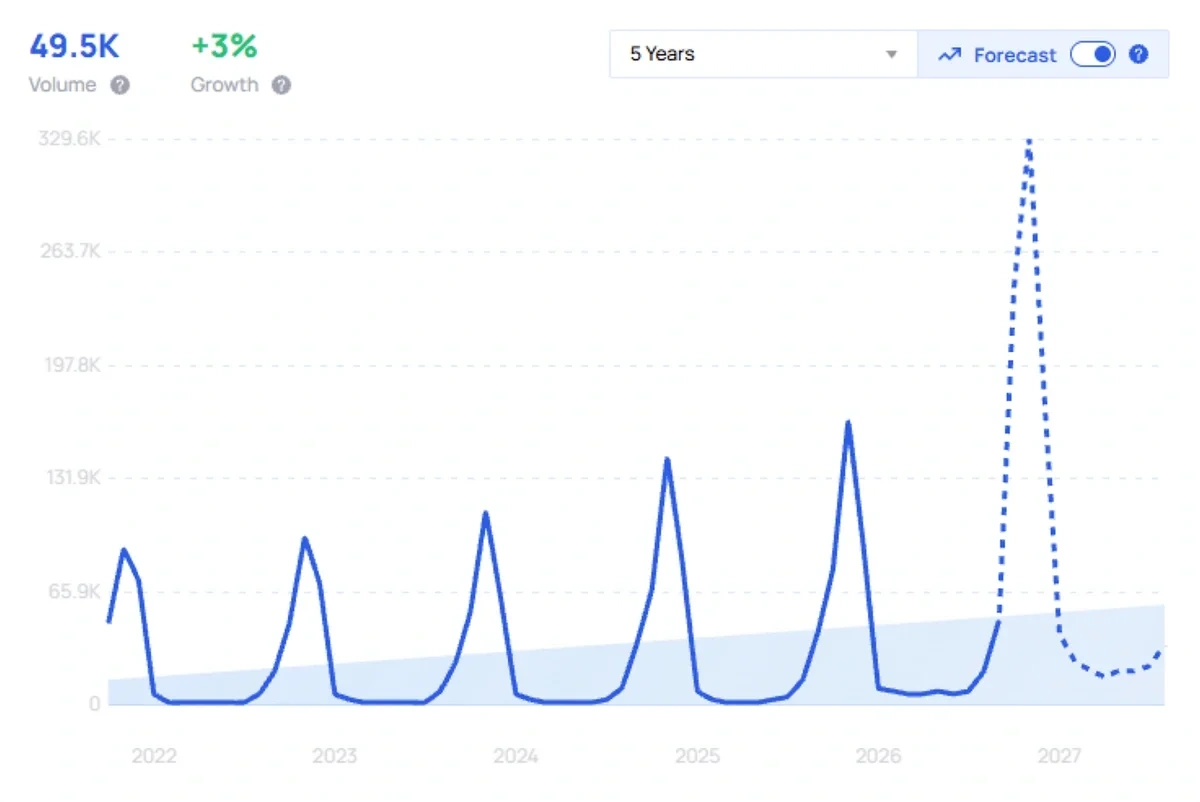
Task: Open the 5 Years time range dropdown
Action: pyautogui.click(x=763, y=54)
